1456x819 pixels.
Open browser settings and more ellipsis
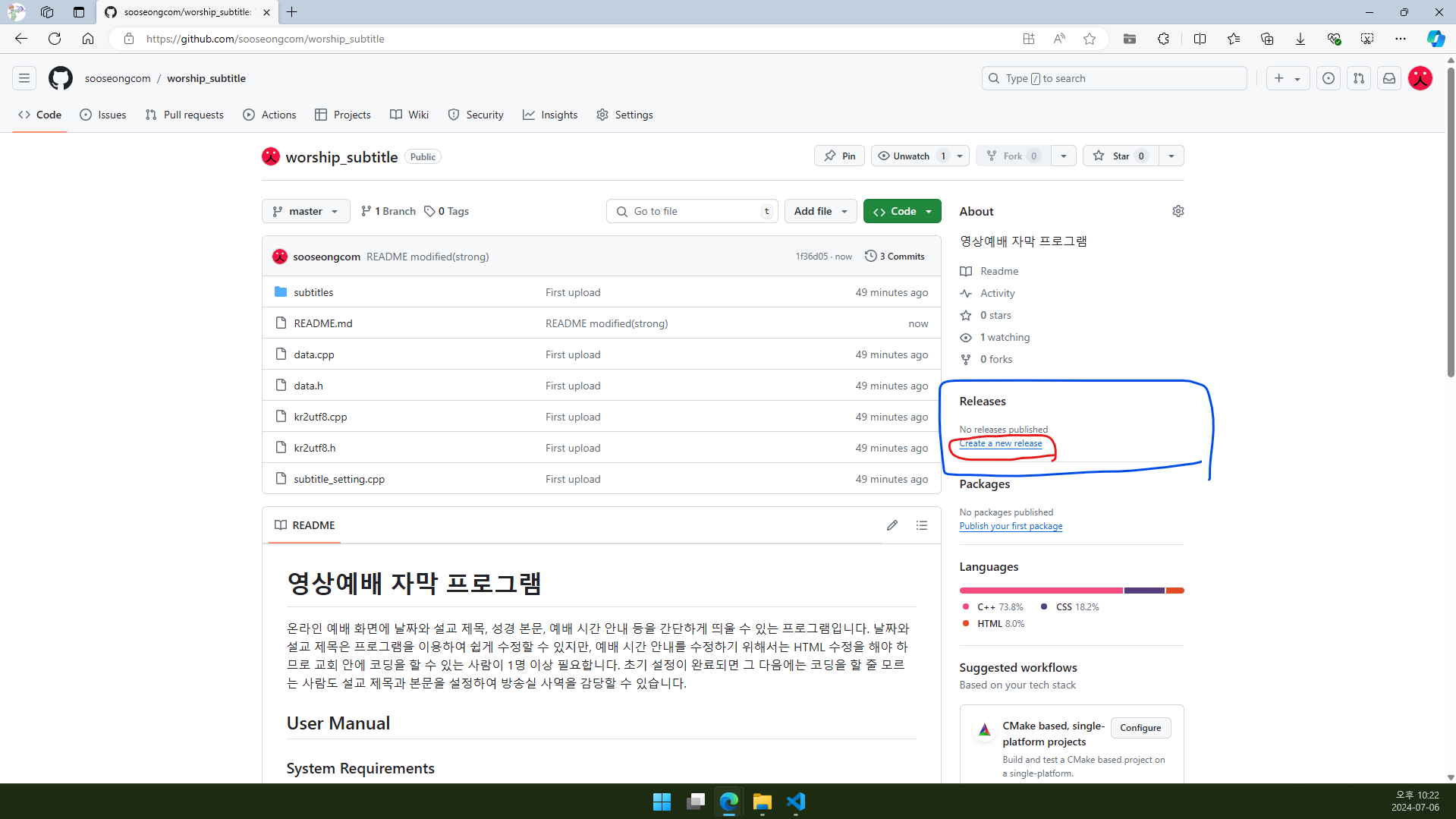(x=1401, y=39)
